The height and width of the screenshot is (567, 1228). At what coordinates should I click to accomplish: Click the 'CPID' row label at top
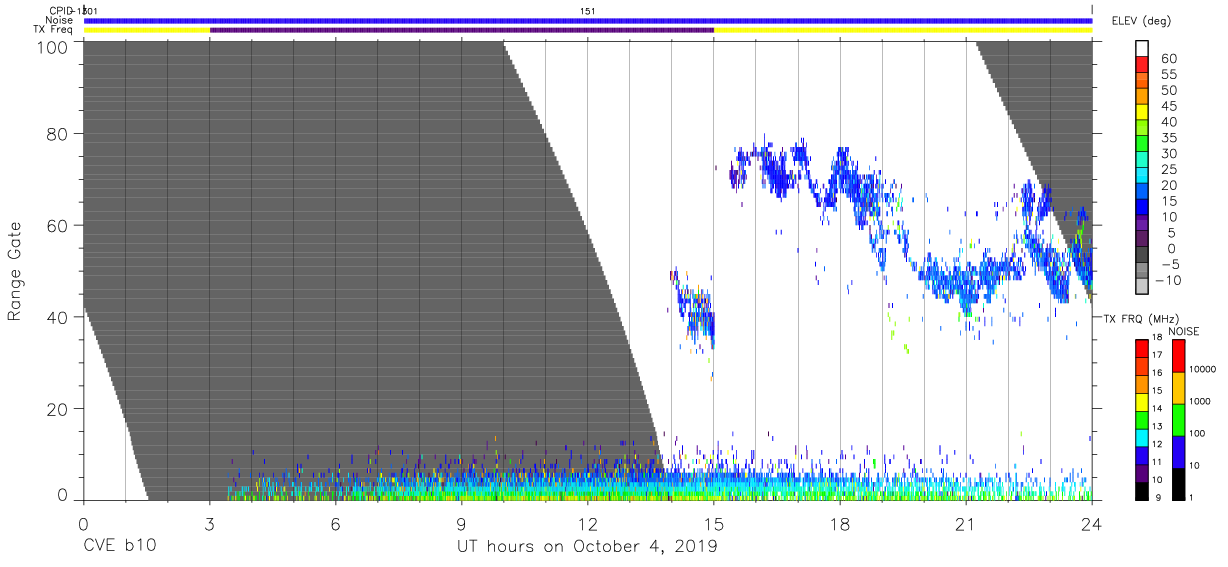coord(61,11)
